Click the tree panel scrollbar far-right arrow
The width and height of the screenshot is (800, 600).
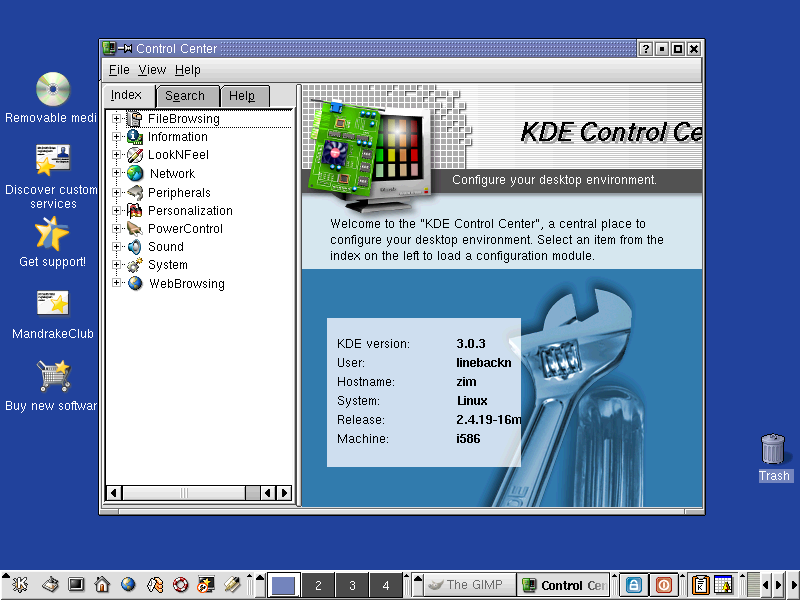point(285,493)
